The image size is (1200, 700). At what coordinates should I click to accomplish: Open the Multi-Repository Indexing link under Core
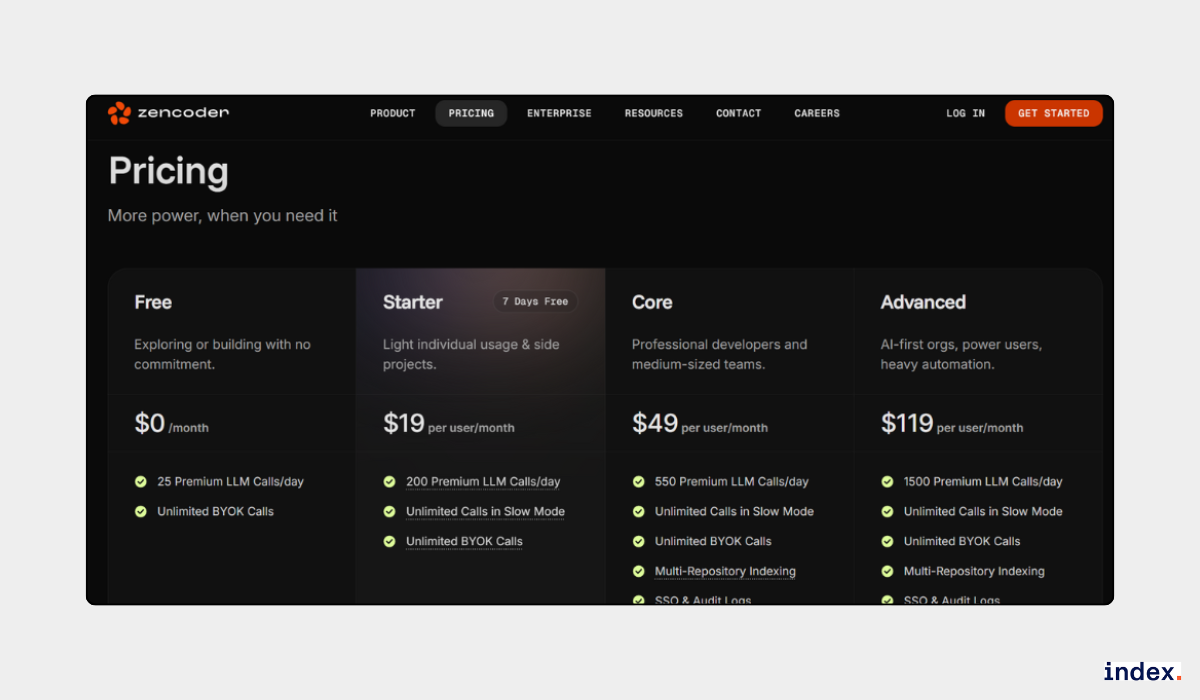[724, 571]
